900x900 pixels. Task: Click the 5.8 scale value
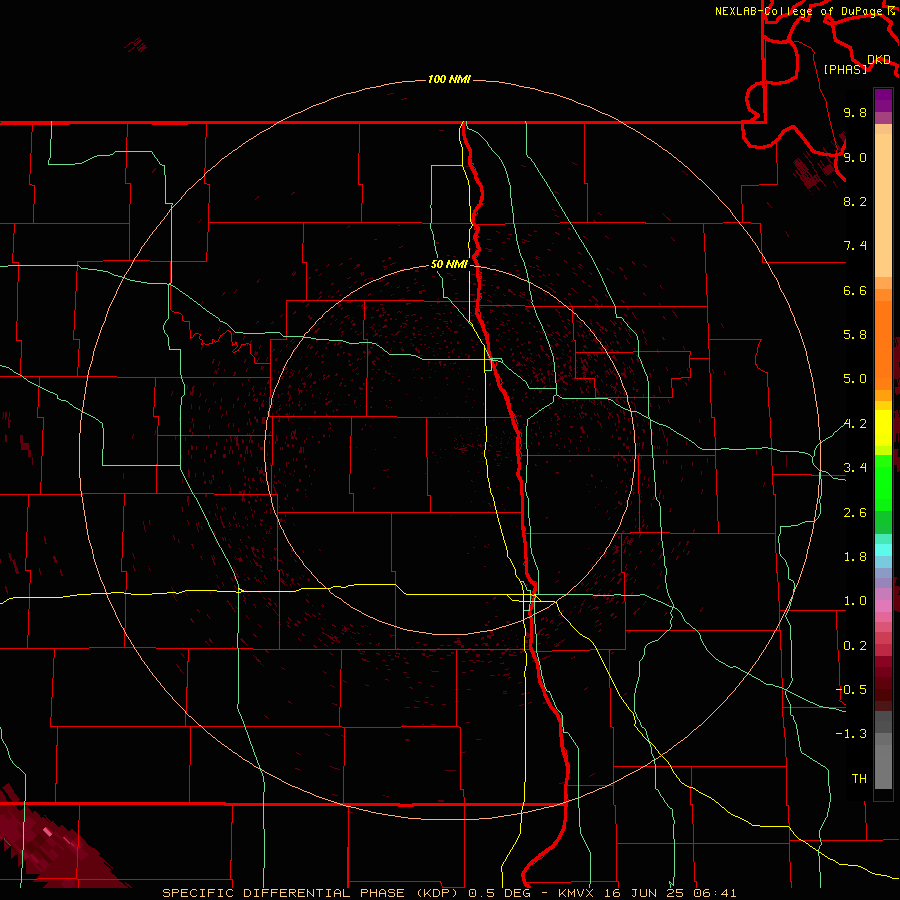tap(855, 335)
